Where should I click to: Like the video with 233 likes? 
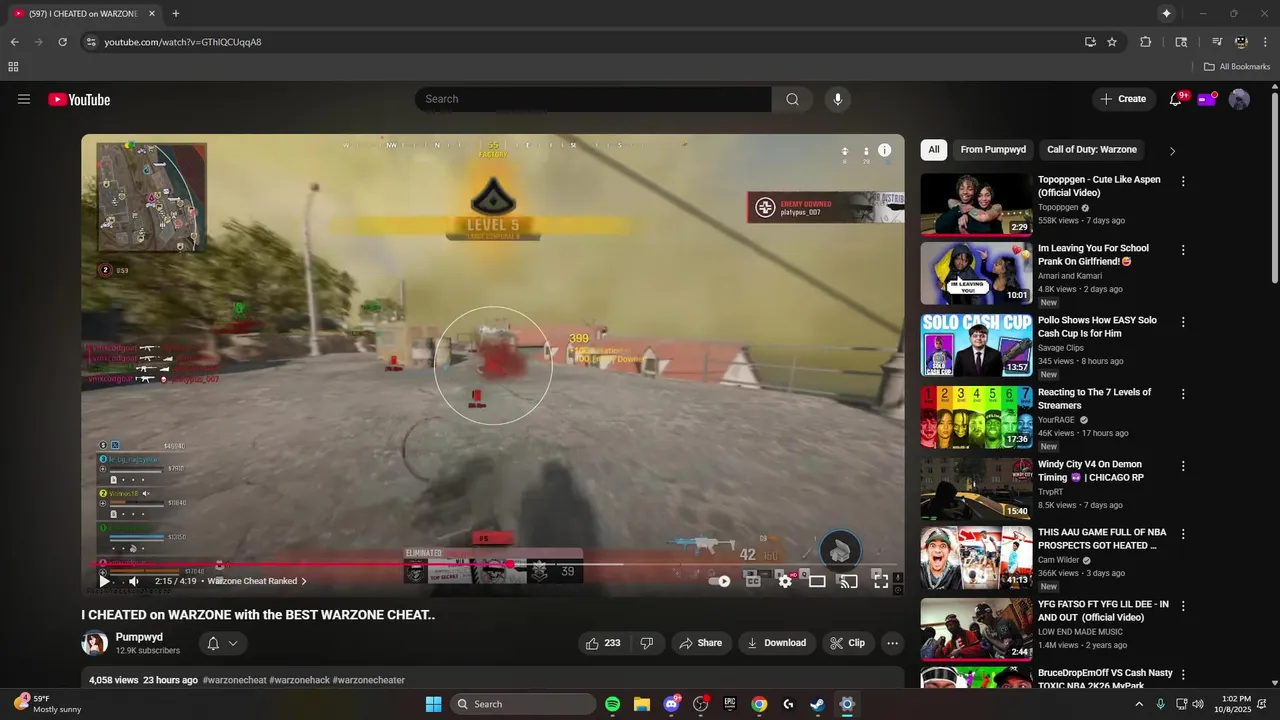[605, 643]
